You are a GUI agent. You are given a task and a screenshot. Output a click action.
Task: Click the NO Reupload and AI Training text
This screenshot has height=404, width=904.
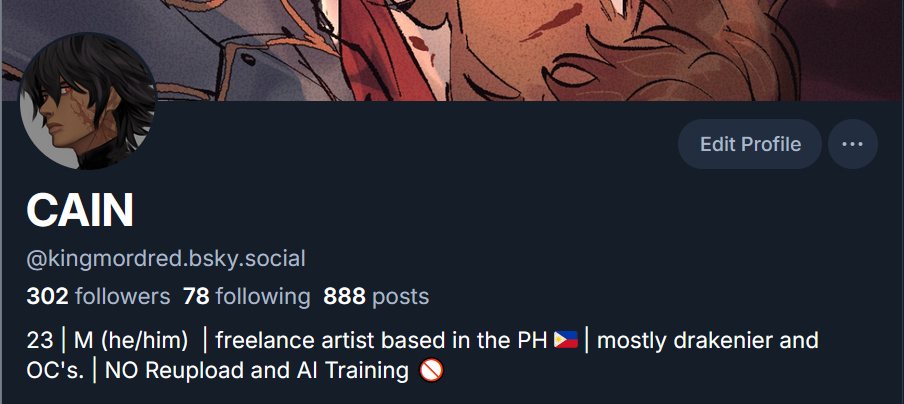coord(257,371)
